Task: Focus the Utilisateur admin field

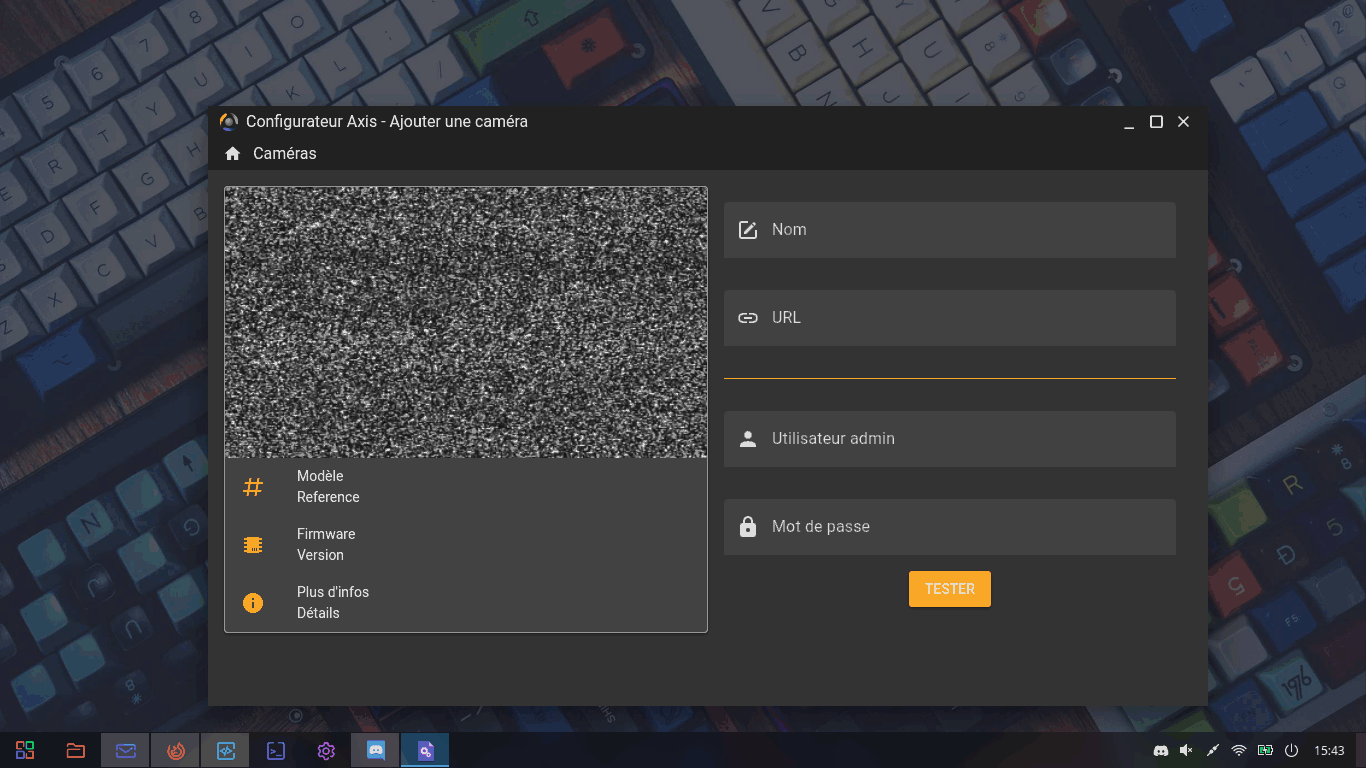Action: coord(950,439)
